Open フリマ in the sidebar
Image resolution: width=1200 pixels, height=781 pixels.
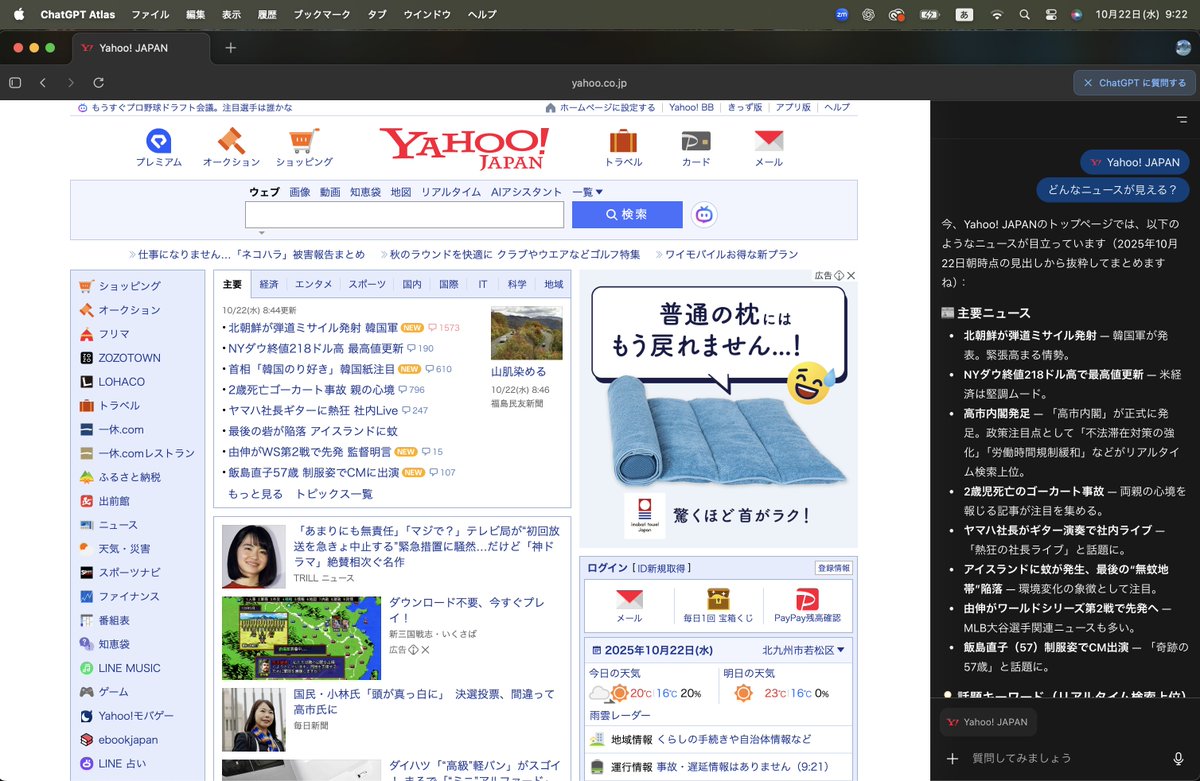point(114,334)
